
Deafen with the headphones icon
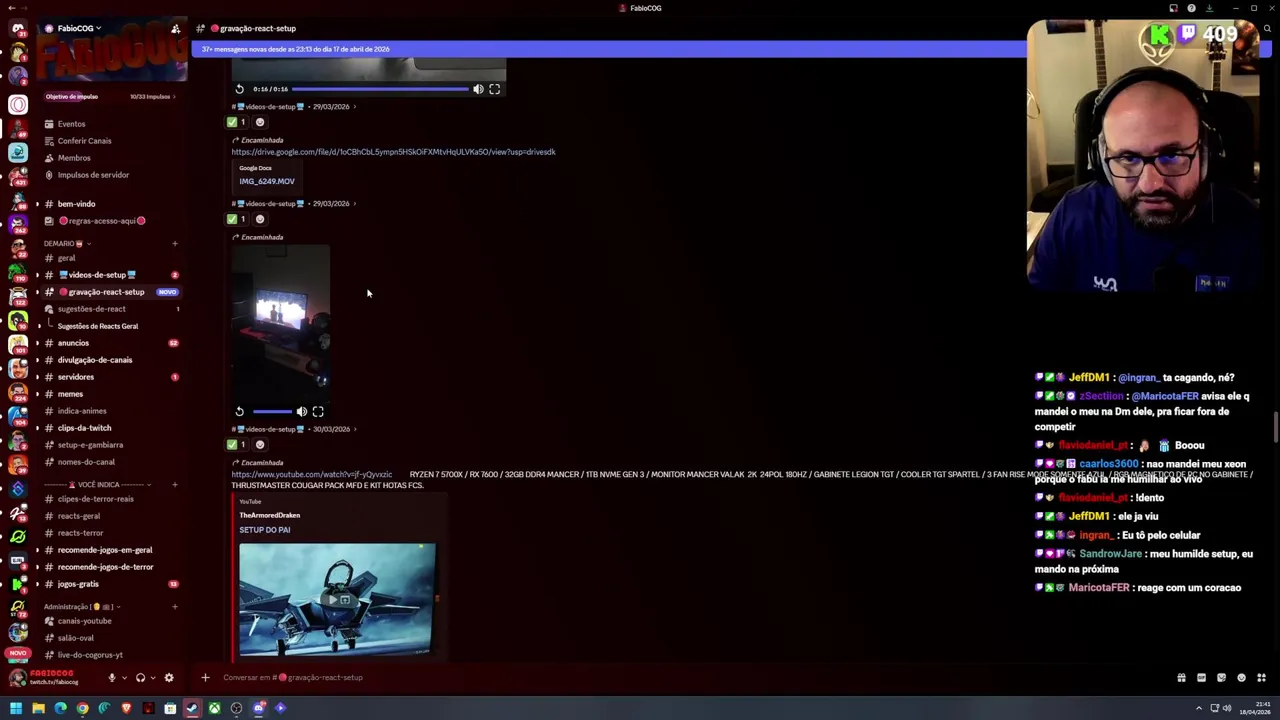pyautogui.click(x=140, y=678)
